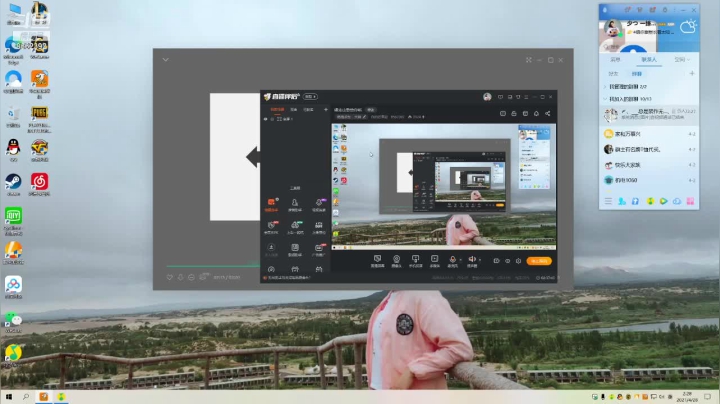The image size is (720, 404).
Task: Open the QQ profile avatar
Action: pos(613,28)
